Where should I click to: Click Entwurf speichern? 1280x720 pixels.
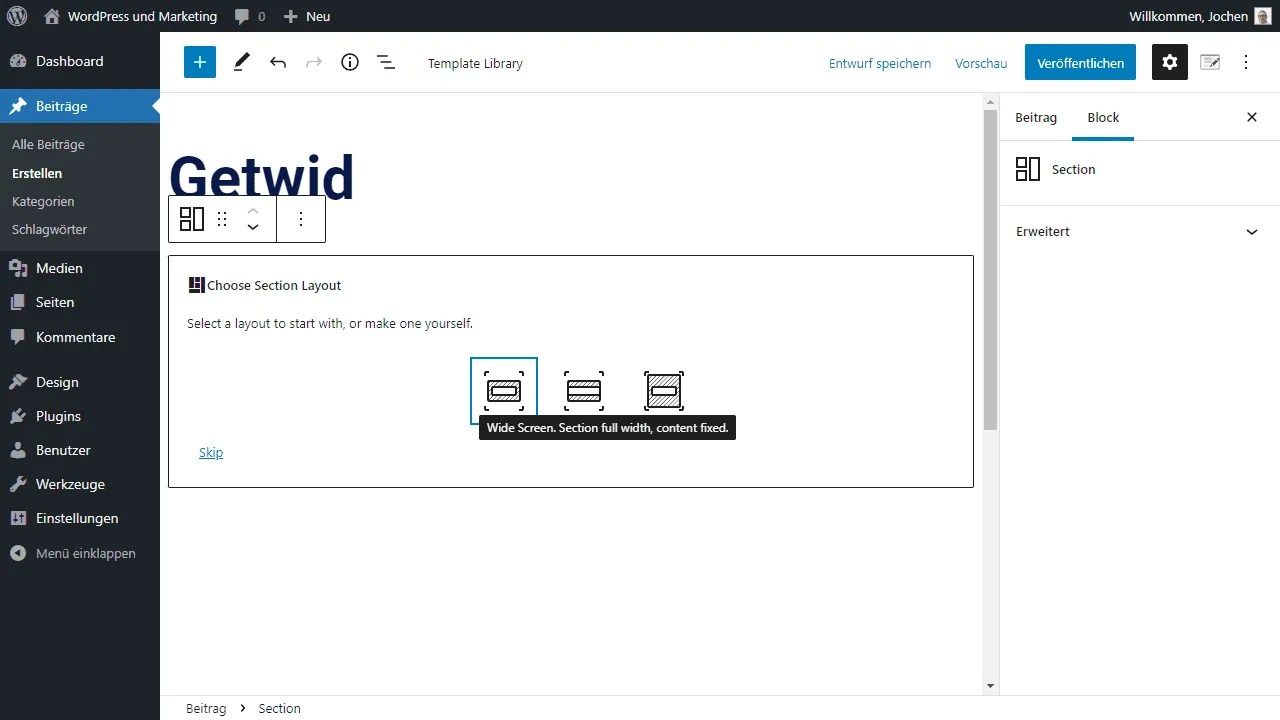click(880, 63)
